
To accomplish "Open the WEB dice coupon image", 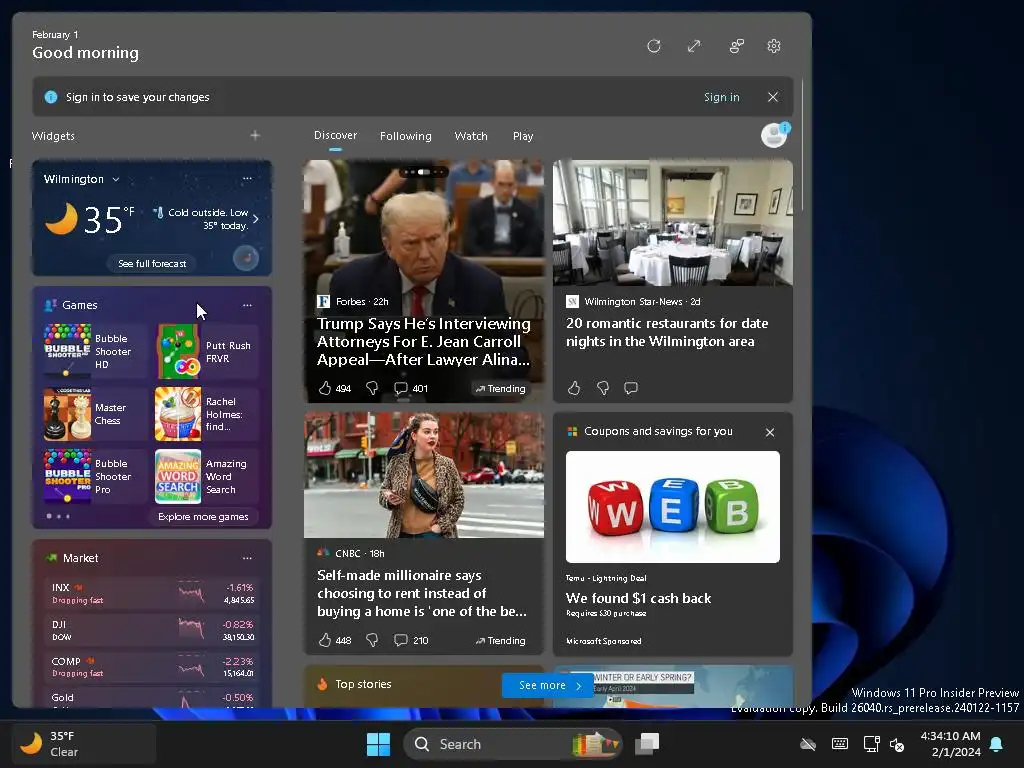I will click(673, 507).
